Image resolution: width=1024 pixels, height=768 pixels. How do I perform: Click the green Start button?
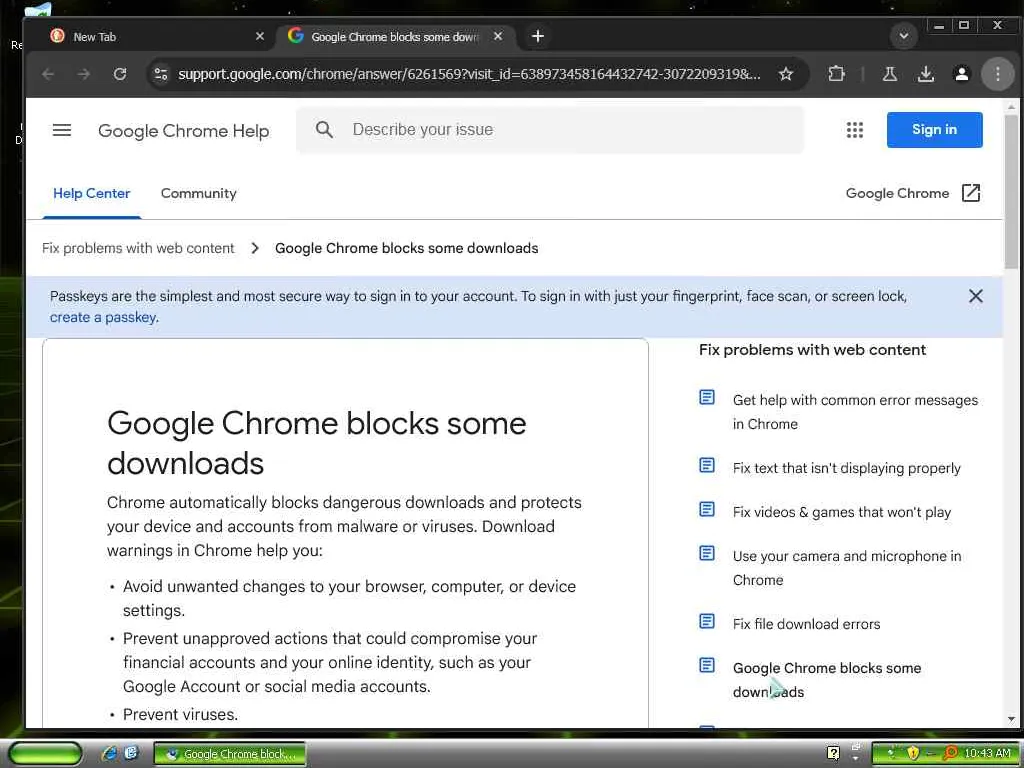click(45, 754)
